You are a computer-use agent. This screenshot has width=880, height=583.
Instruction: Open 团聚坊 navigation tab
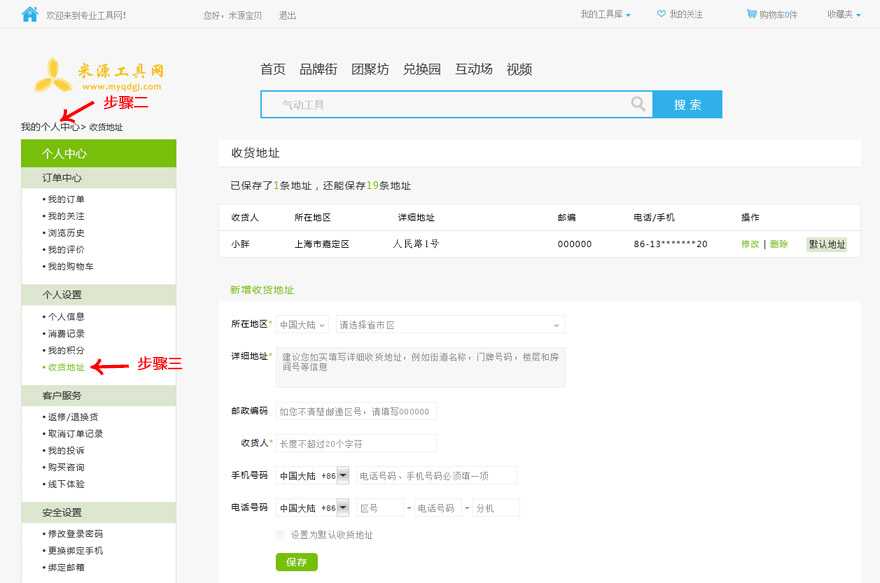(x=370, y=69)
